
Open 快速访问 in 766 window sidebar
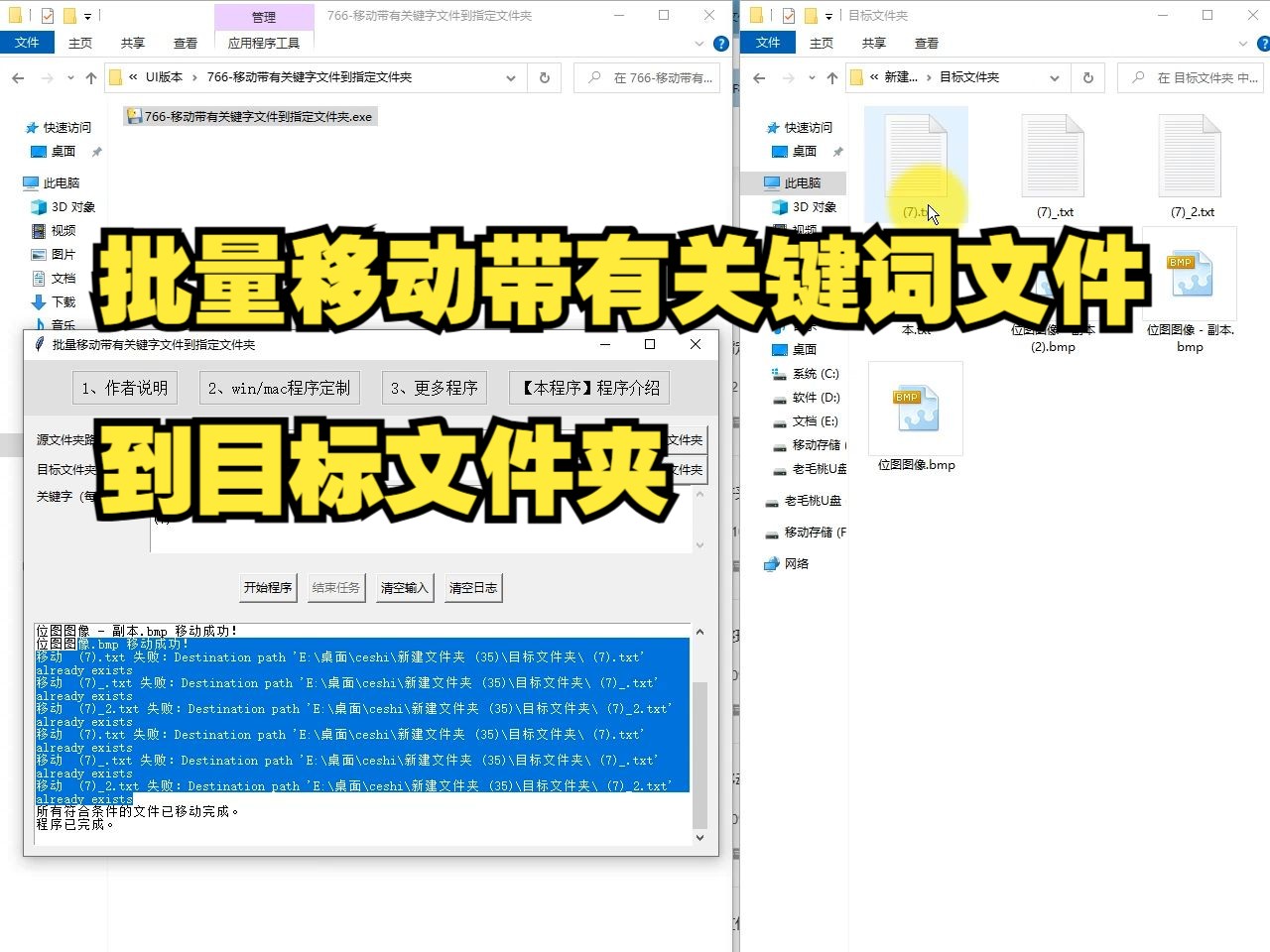[59, 127]
